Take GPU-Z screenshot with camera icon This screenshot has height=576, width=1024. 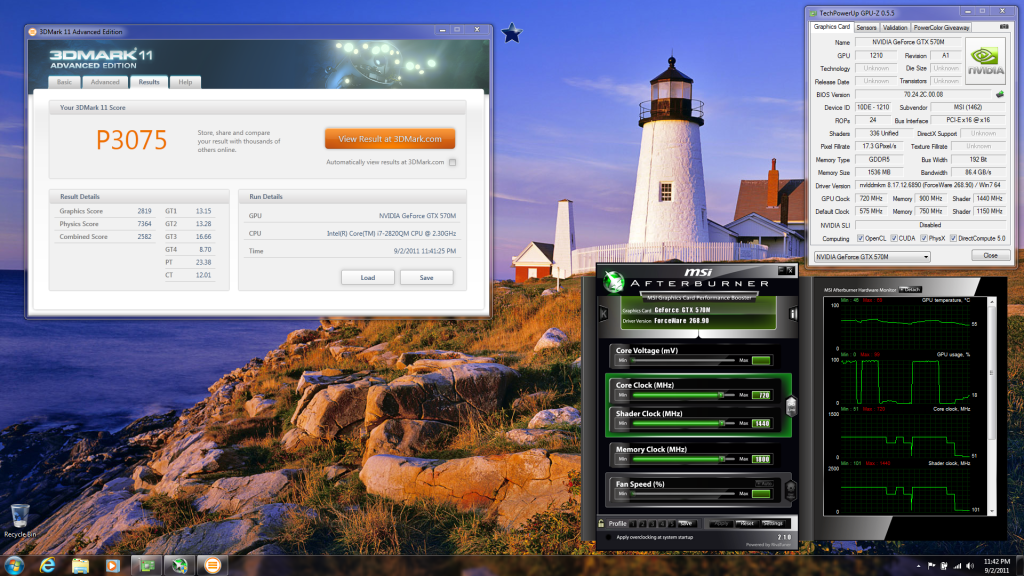pyautogui.click(x=1004, y=27)
